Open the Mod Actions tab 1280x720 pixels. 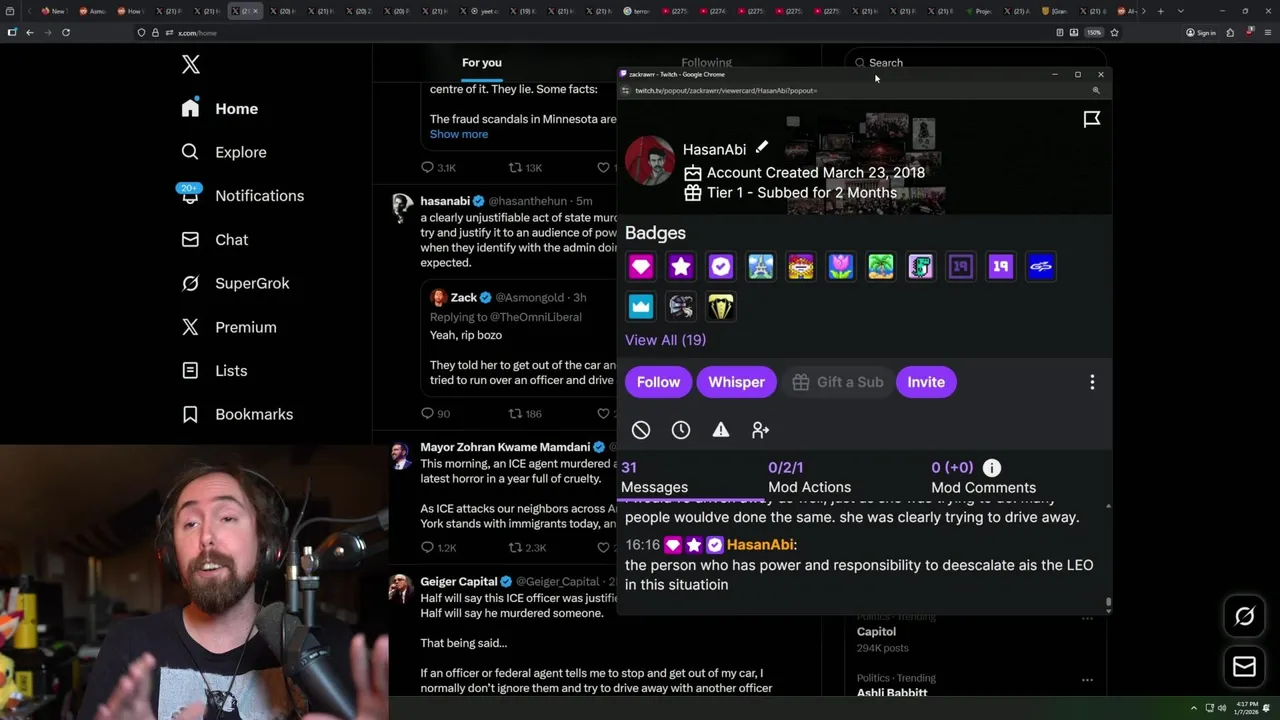[x=809, y=477]
